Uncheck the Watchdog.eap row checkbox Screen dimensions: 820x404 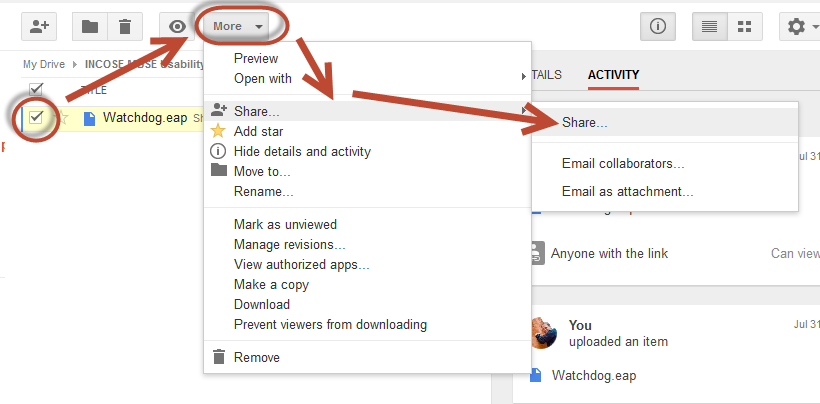point(36,118)
